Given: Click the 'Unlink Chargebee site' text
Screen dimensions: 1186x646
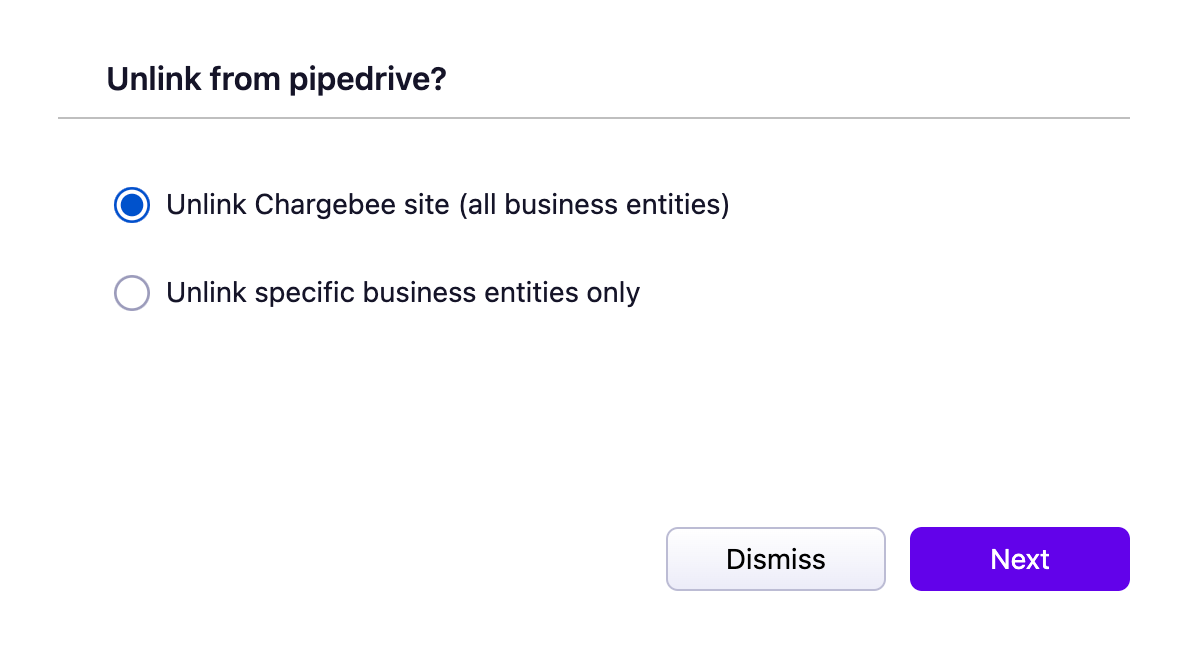Looking at the screenshot, I should point(308,205).
